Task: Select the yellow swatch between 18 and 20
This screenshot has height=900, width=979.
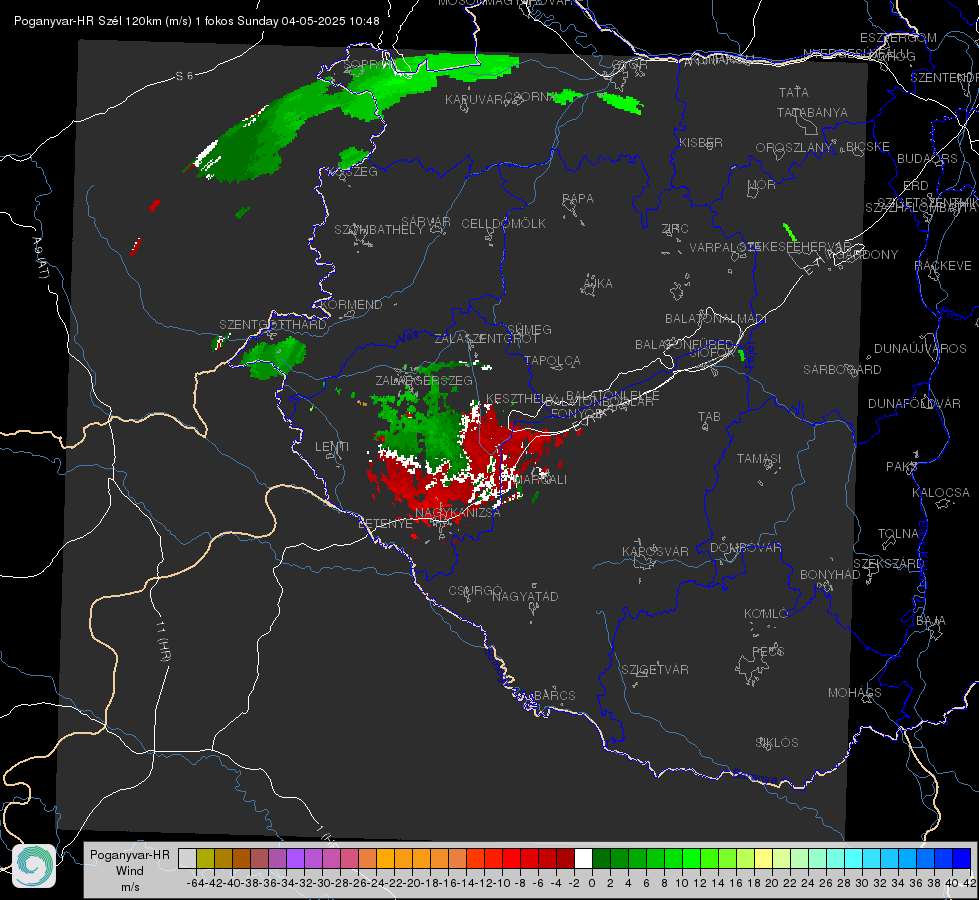Action: pyautogui.click(x=764, y=858)
